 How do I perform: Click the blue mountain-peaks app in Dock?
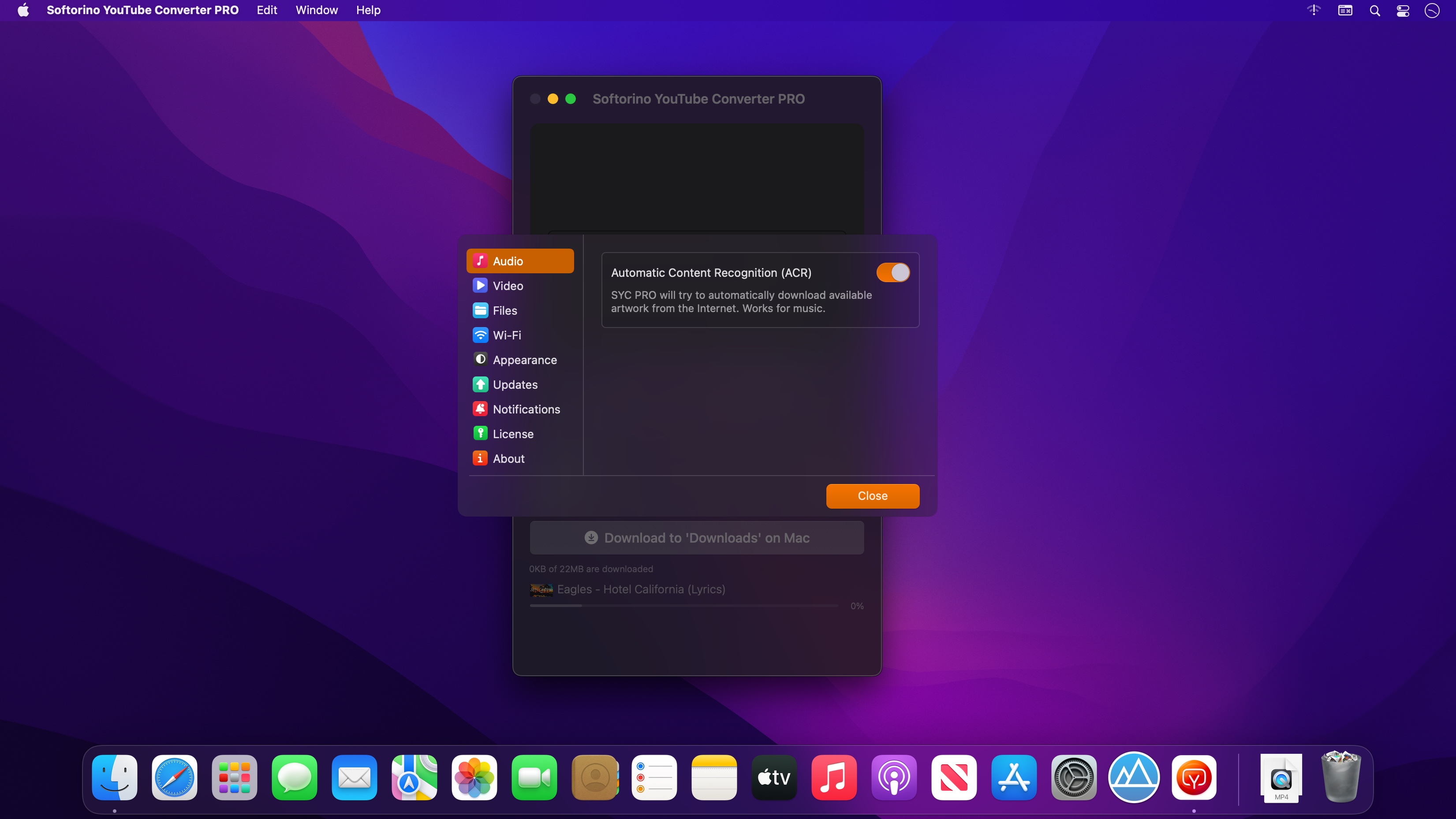coord(1134,778)
